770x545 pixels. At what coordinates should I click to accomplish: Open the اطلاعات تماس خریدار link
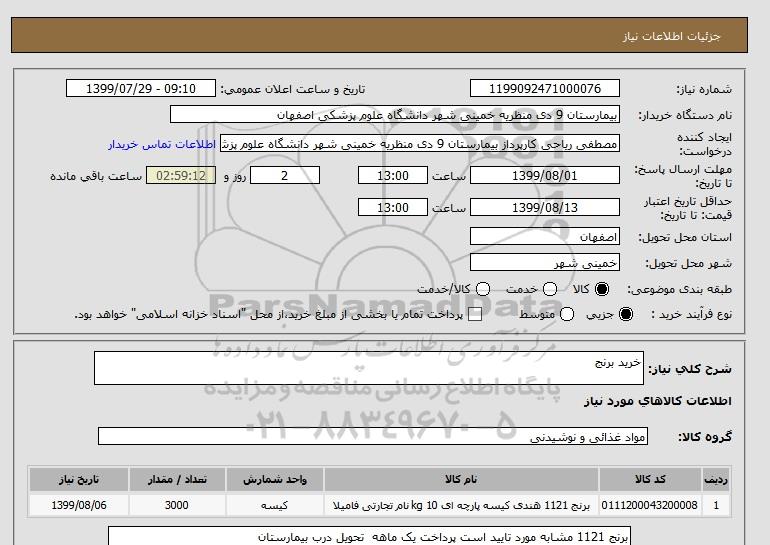click(162, 145)
